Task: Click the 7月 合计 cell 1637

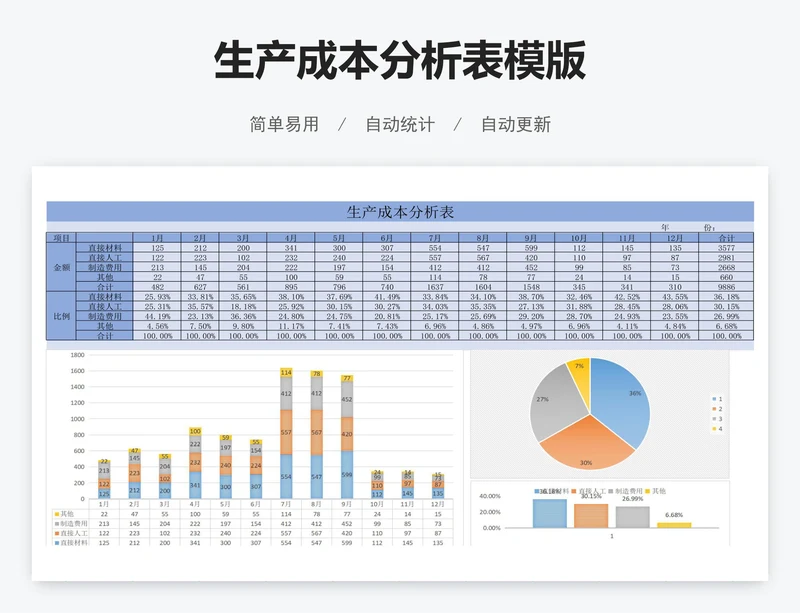Action: click(435, 287)
